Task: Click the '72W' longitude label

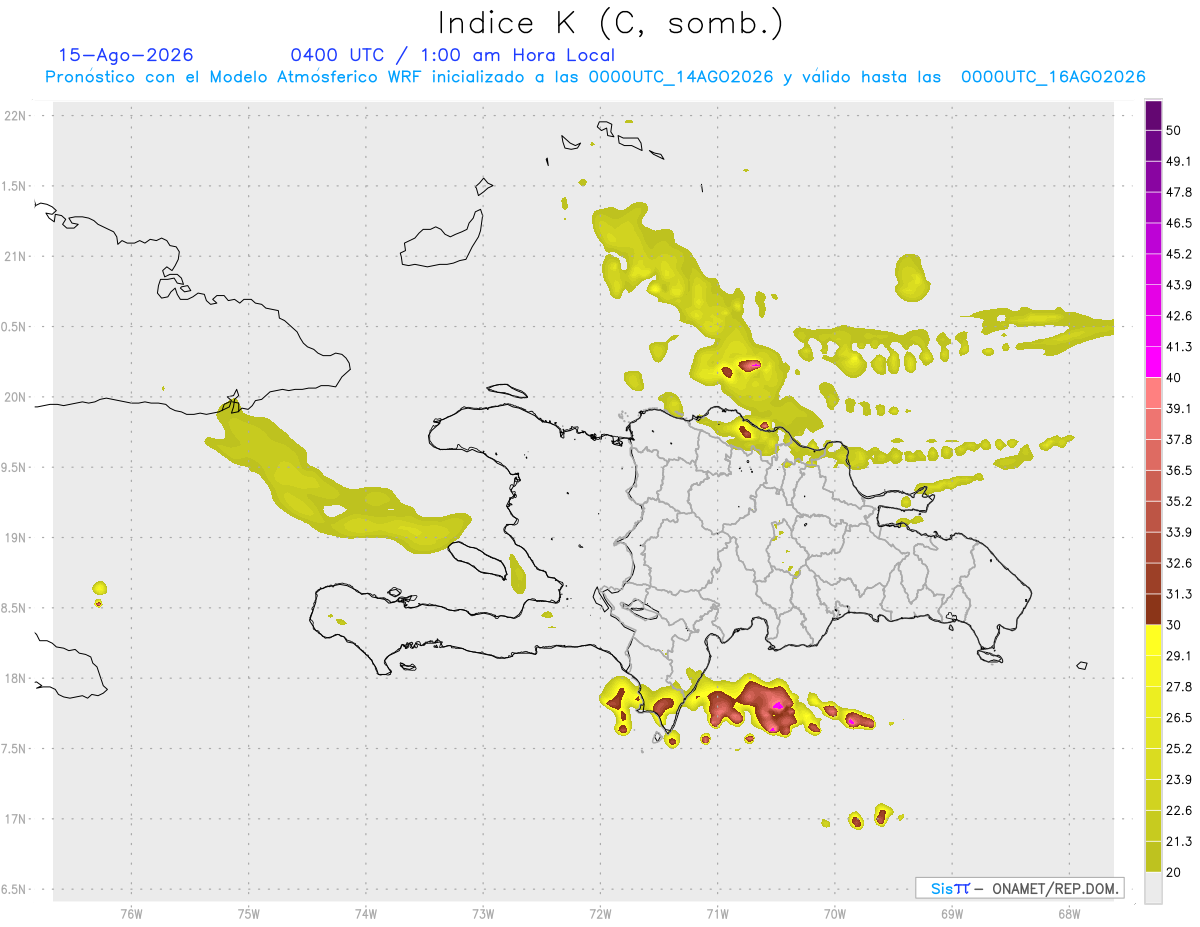Action: coord(600,914)
